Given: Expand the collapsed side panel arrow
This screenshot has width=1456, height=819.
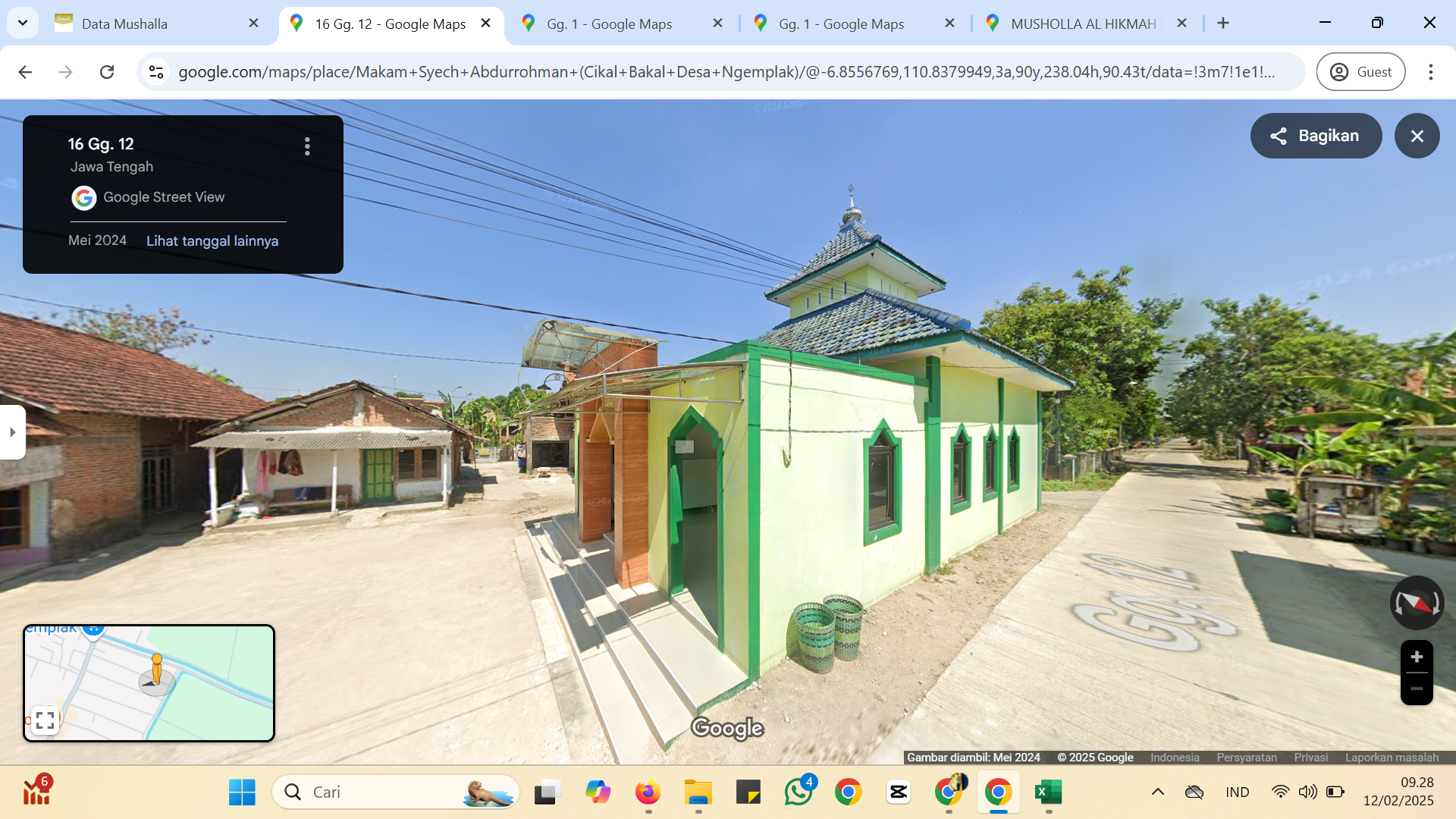Looking at the screenshot, I should (12, 432).
